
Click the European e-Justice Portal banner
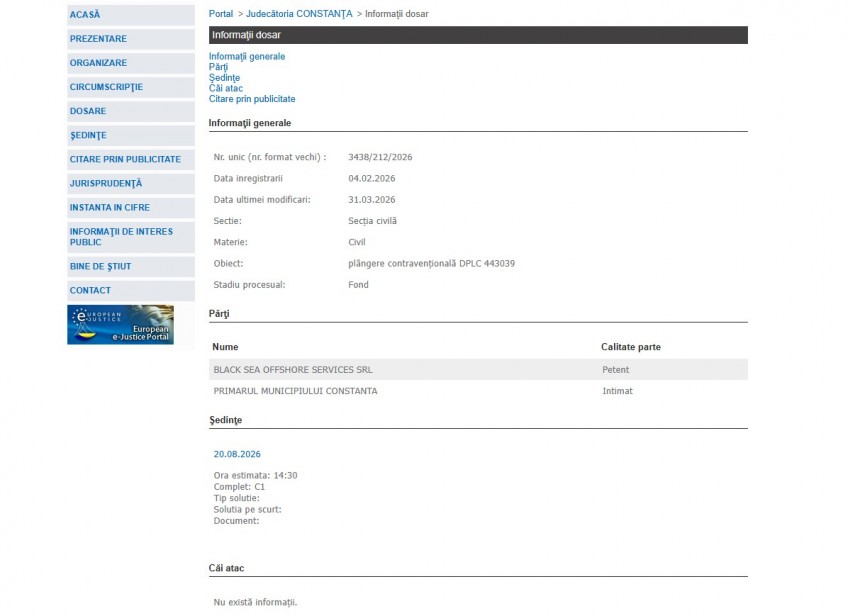coord(120,325)
